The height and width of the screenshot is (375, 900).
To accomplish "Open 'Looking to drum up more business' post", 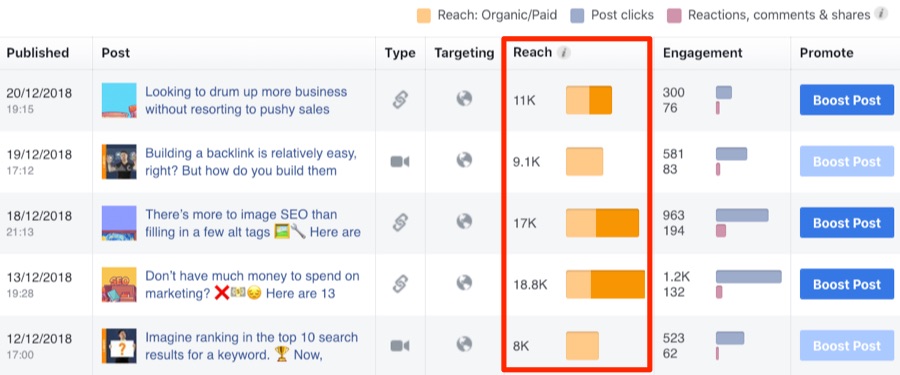I will click(x=246, y=100).
